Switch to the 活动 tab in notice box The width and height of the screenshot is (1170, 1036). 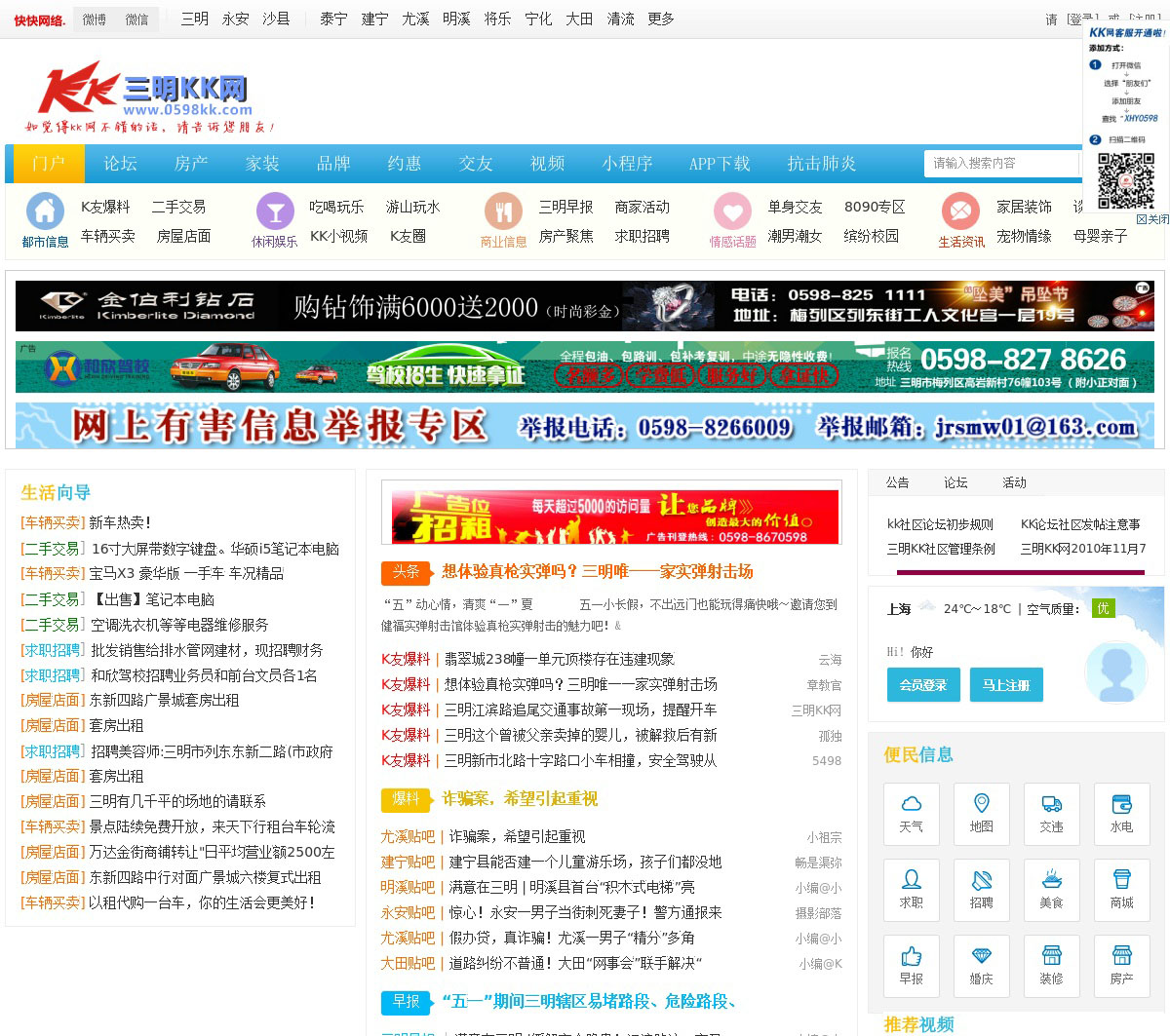coord(1014,482)
